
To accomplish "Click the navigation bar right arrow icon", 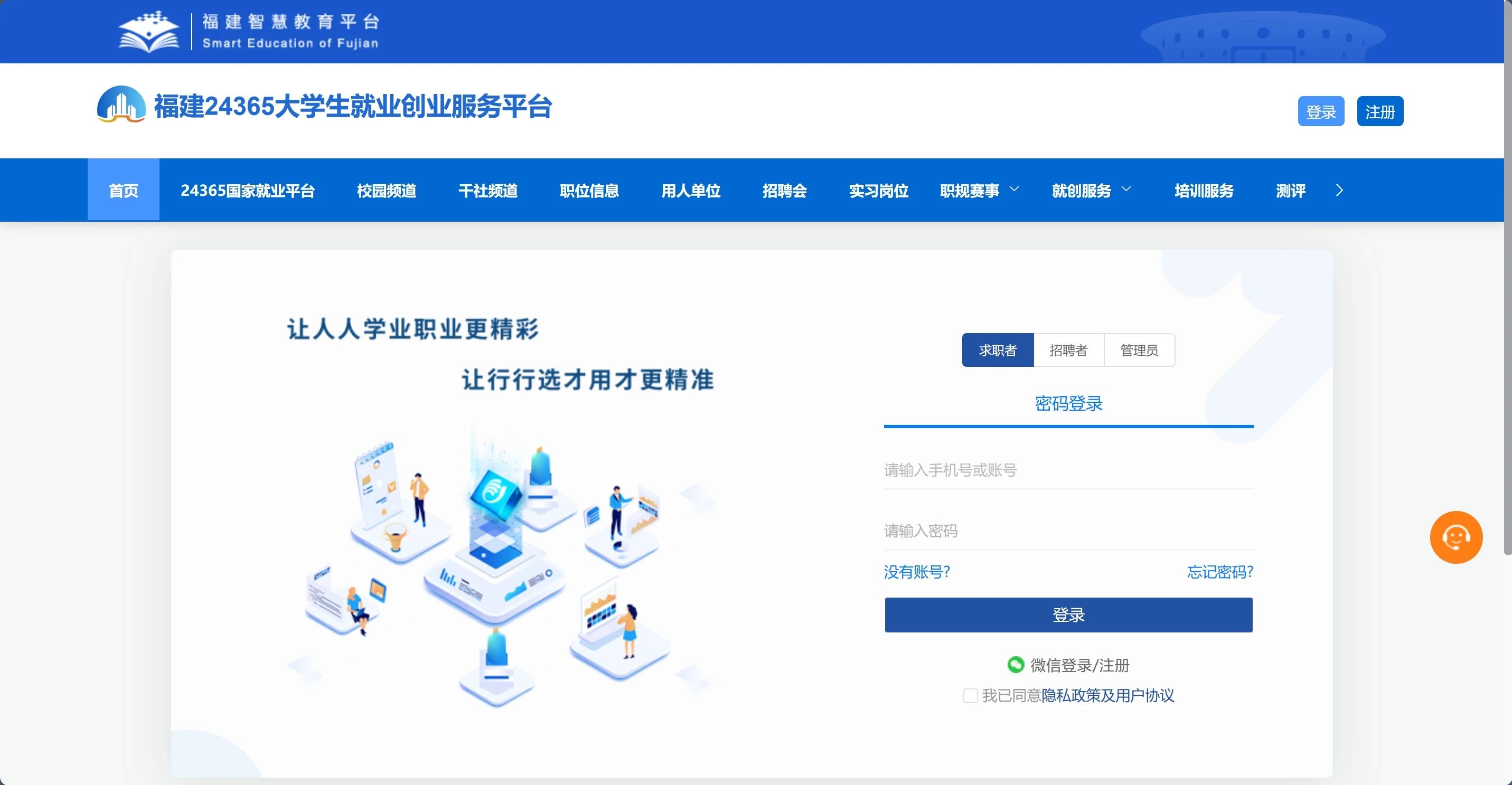I will point(1339,190).
